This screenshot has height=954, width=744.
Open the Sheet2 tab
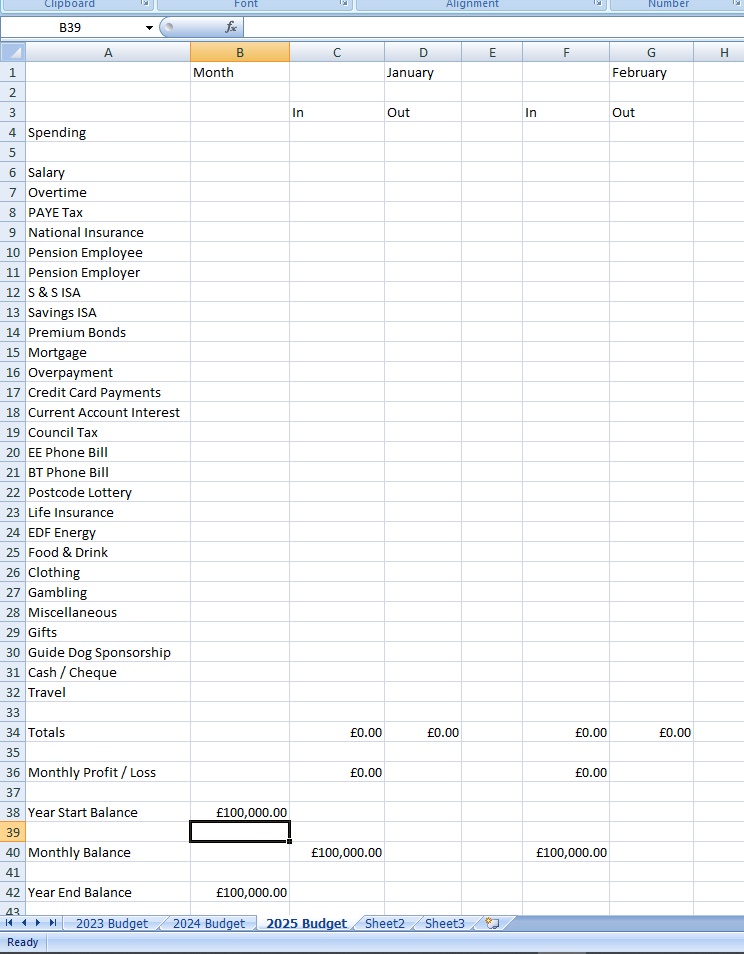pos(385,923)
